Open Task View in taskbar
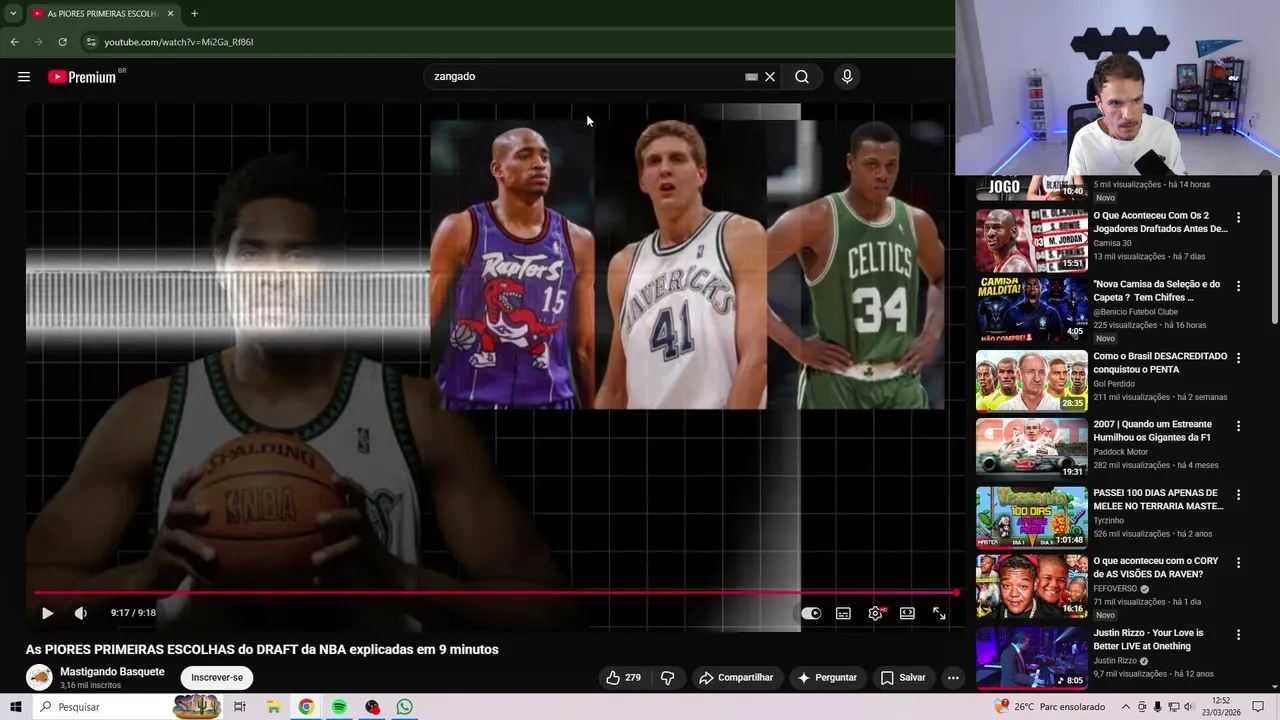This screenshot has height=720, width=1280. pyautogui.click(x=240, y=707)
